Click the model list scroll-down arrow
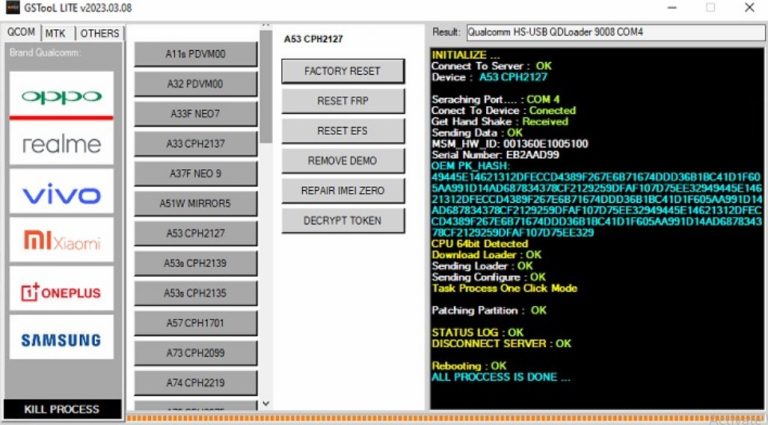The width and height of the screenshot is (768, 425). point(265,403)
